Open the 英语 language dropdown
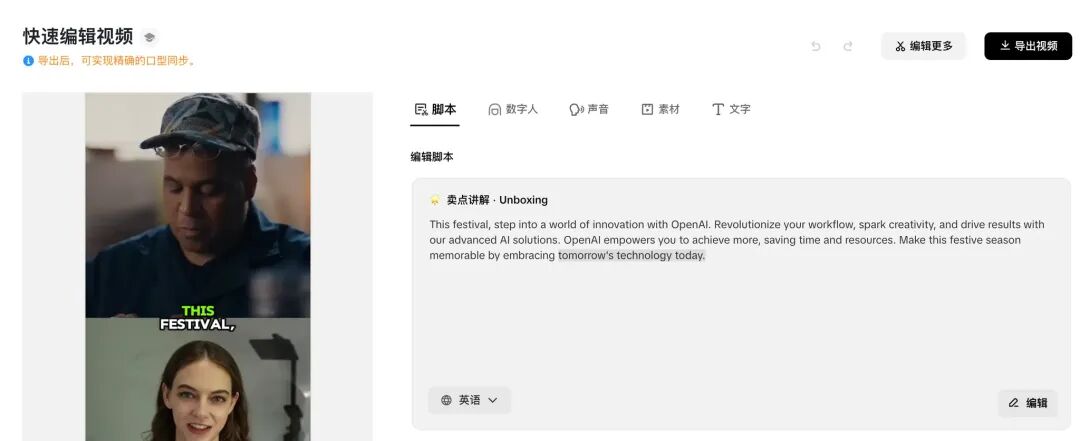Screen dimensions: 1080x441 469,400
